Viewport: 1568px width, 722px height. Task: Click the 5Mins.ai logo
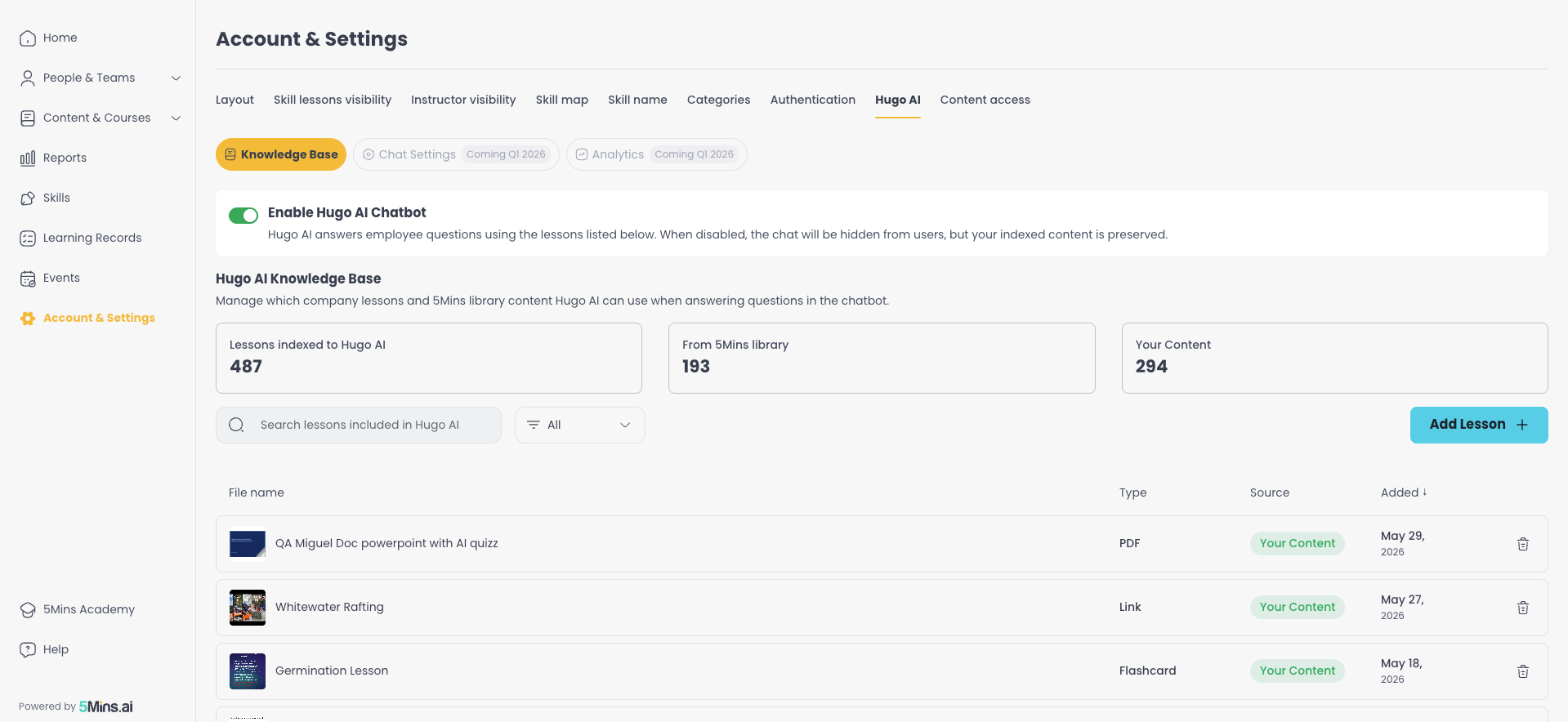point(106,706)
